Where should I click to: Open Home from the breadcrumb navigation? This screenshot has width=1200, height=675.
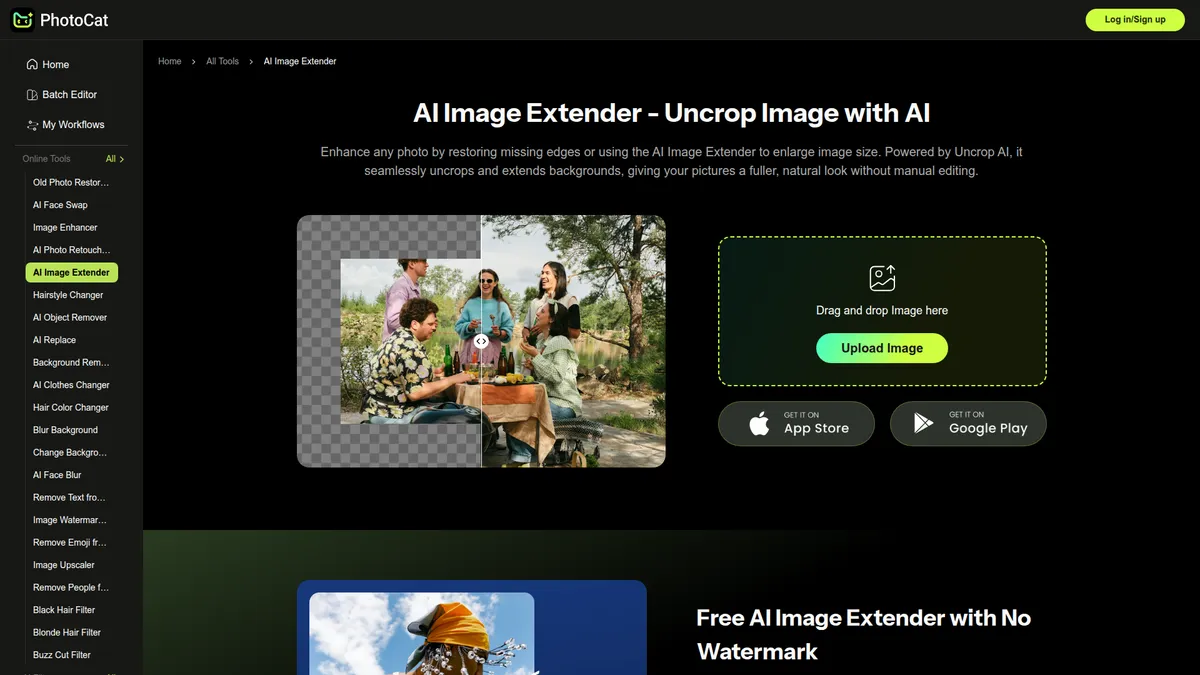tap(169, 61)
